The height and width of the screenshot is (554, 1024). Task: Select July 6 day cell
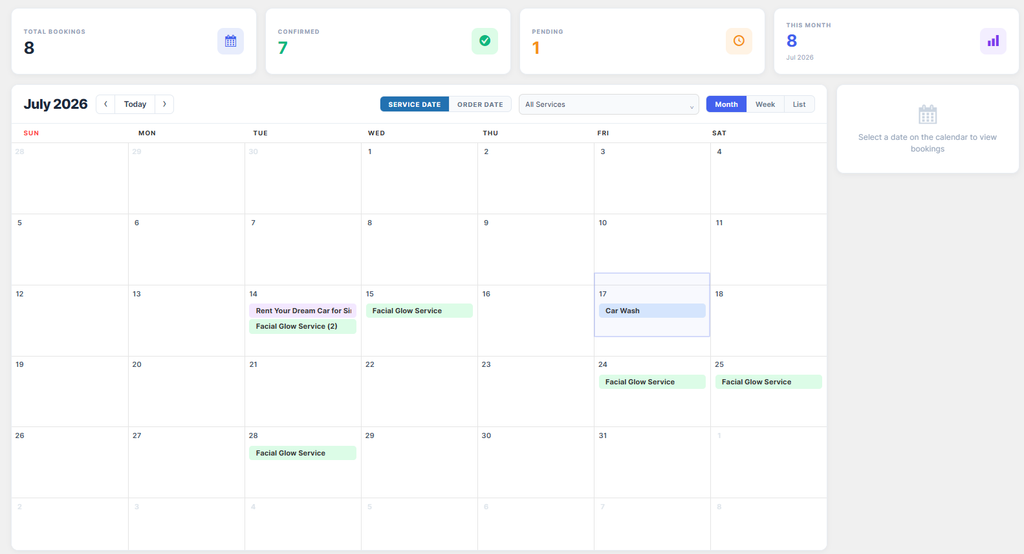pyautogui.click(x=186, y=250)
